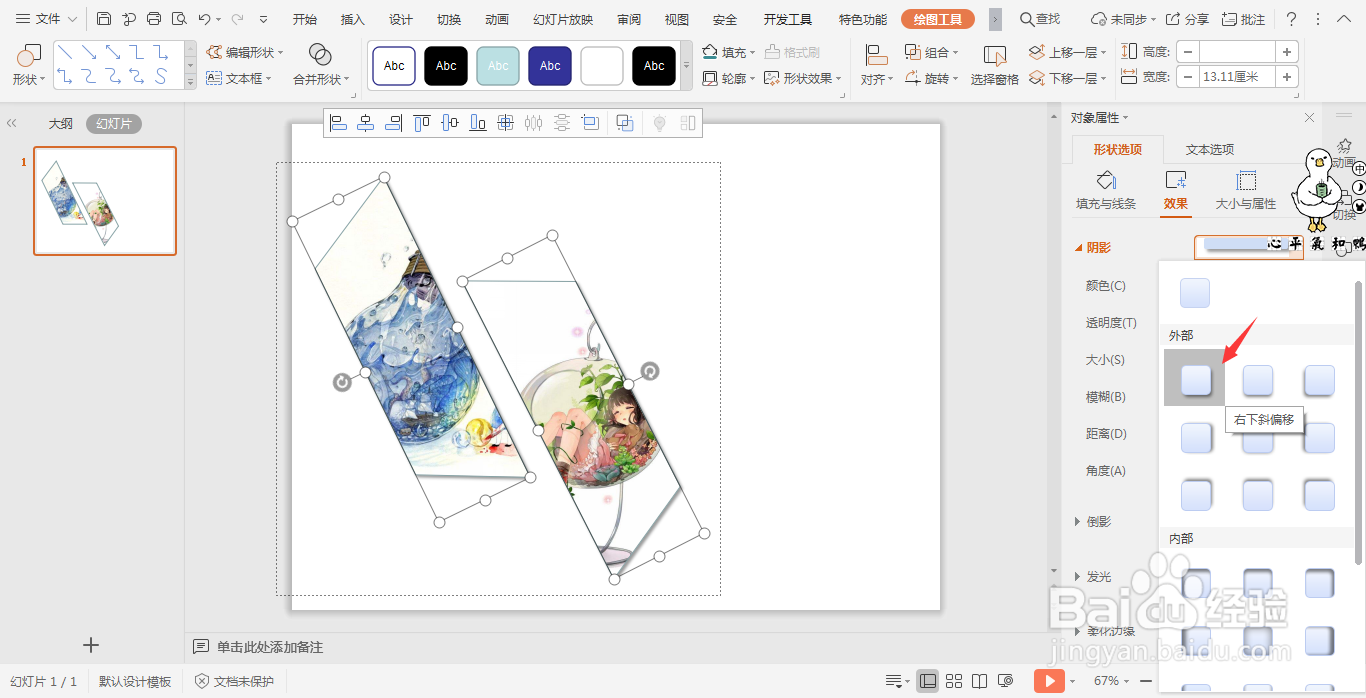The width and height of the screenshot is (1366, 698).
Task: Open the 文件 menu dropdown
Action: 46,19
